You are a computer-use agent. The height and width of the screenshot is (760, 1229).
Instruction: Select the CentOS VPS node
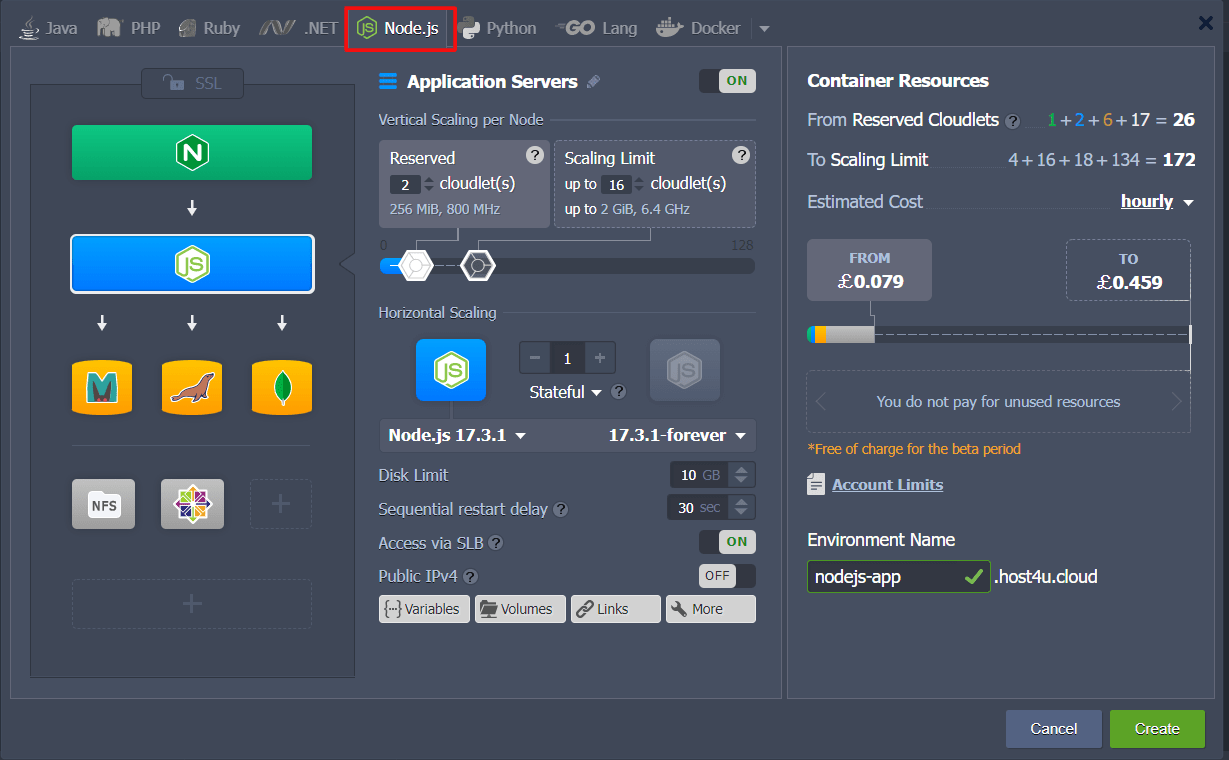pos(191,504)
